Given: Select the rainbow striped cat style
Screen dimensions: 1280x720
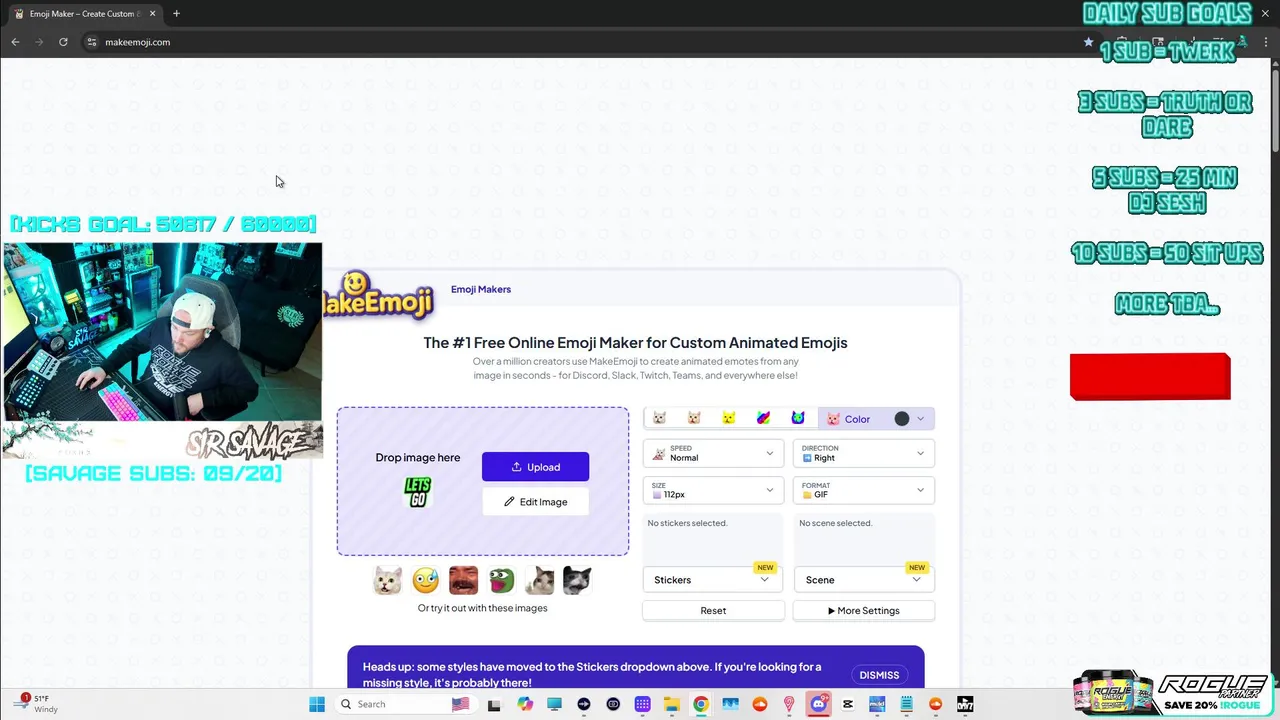Looking at the screenshot, I should click(764, 419).
